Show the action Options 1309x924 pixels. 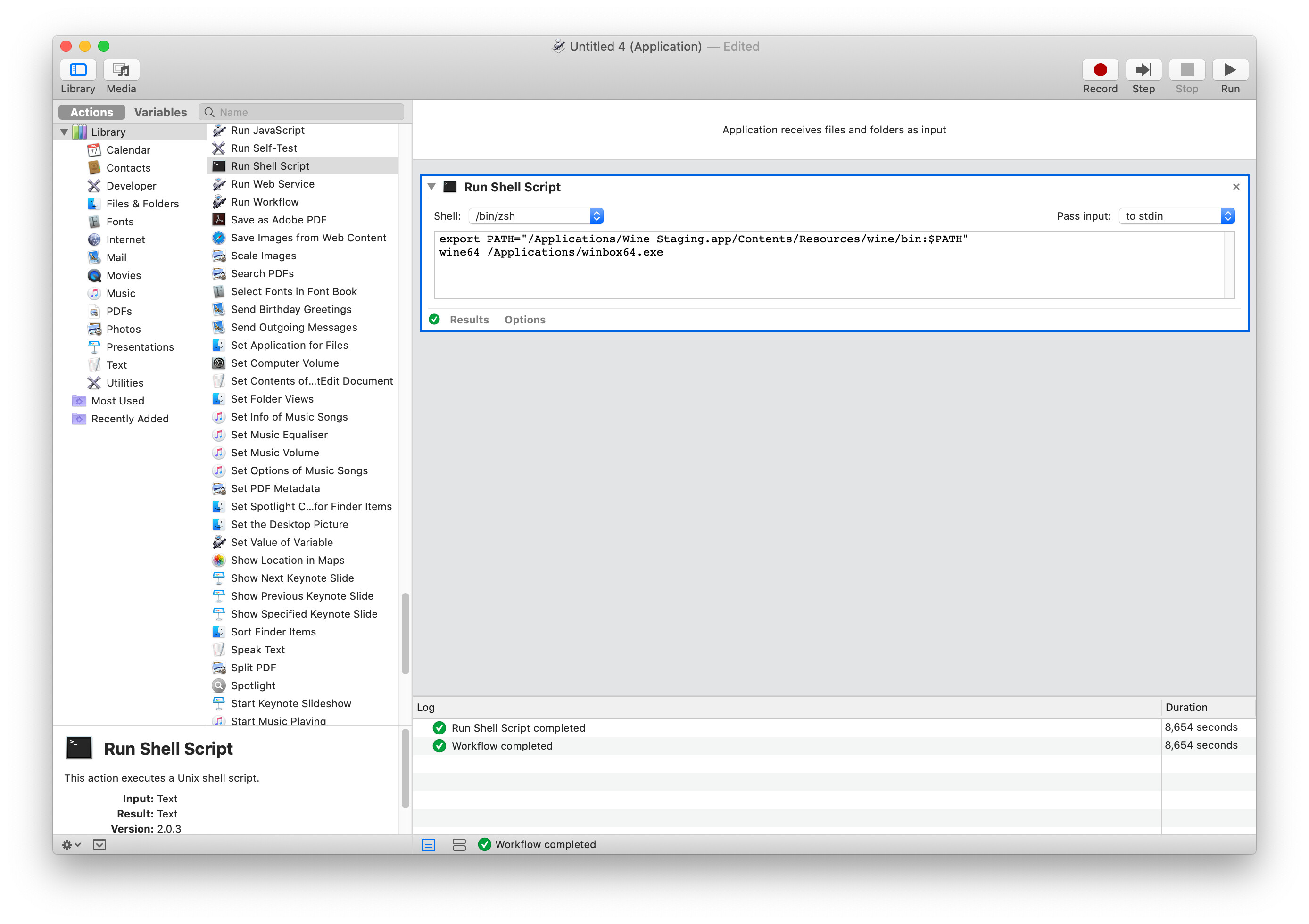[524, 320]
